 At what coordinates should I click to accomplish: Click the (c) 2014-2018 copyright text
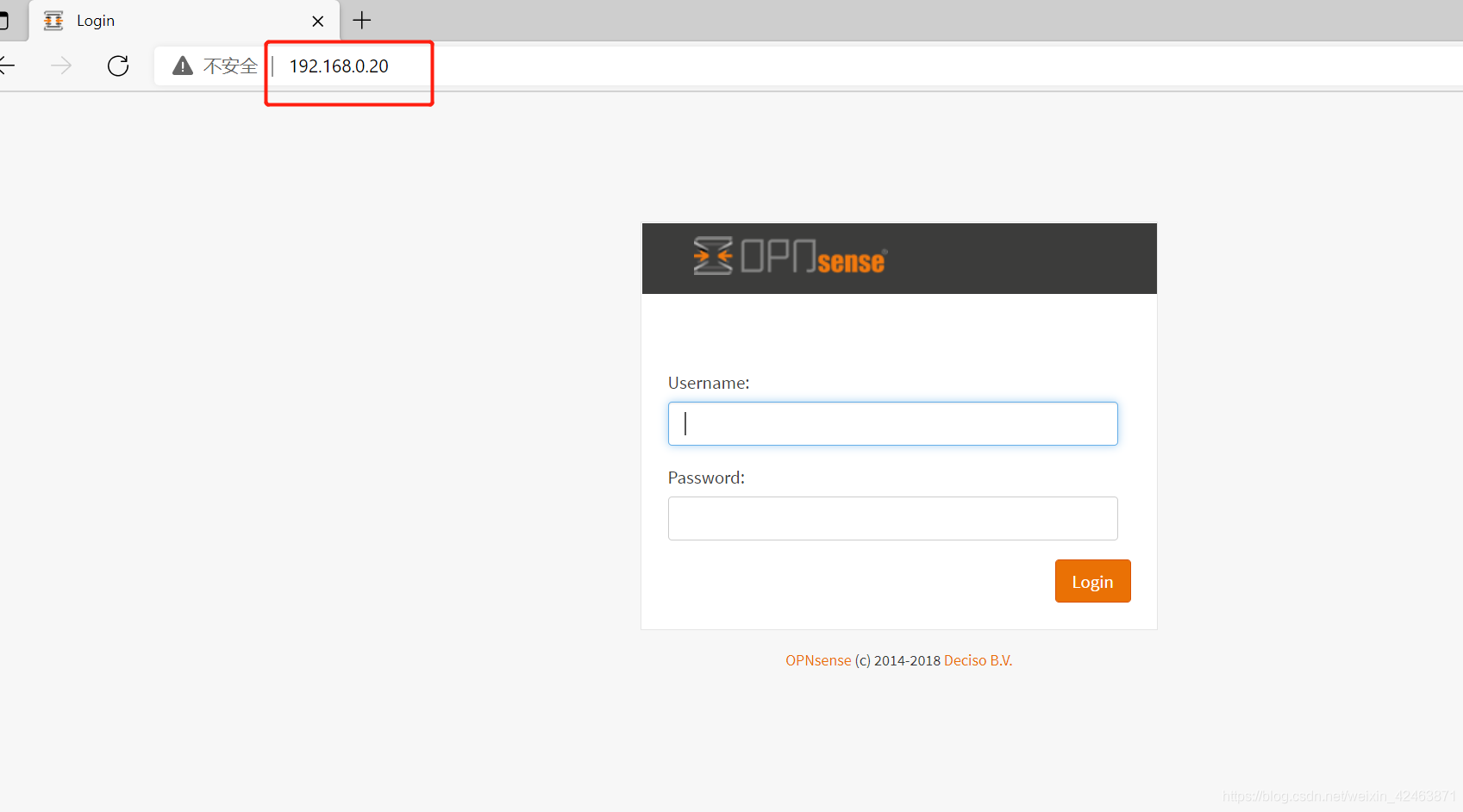(x=897, y=660)
